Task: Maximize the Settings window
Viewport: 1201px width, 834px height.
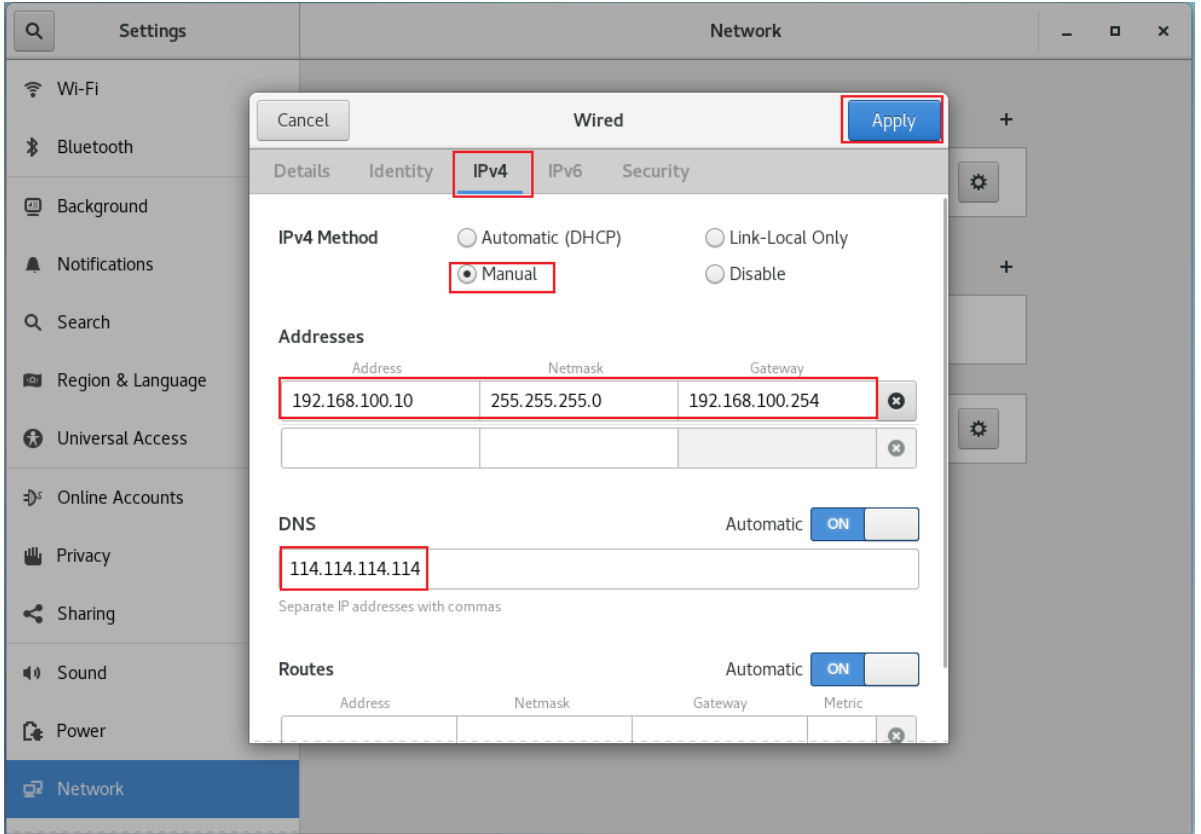Action: click(x=1114, y=32)
